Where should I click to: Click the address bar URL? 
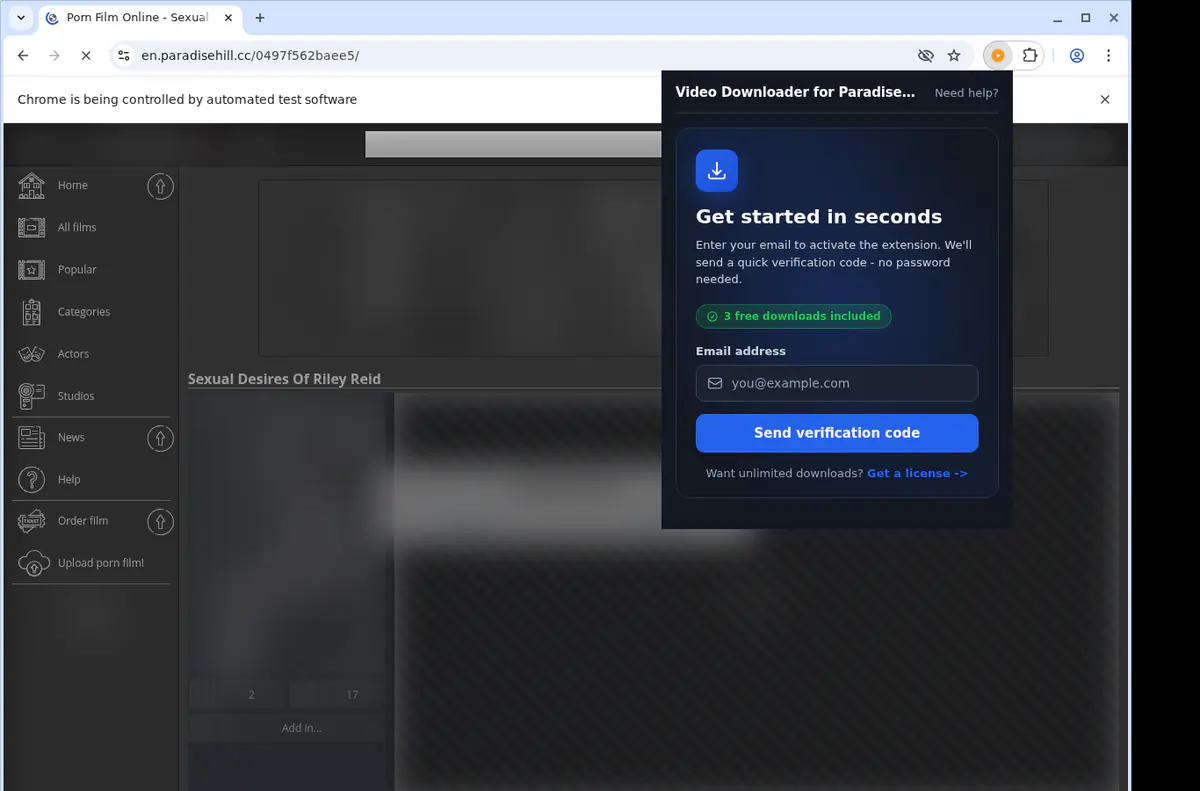click(x=250, y=56)
